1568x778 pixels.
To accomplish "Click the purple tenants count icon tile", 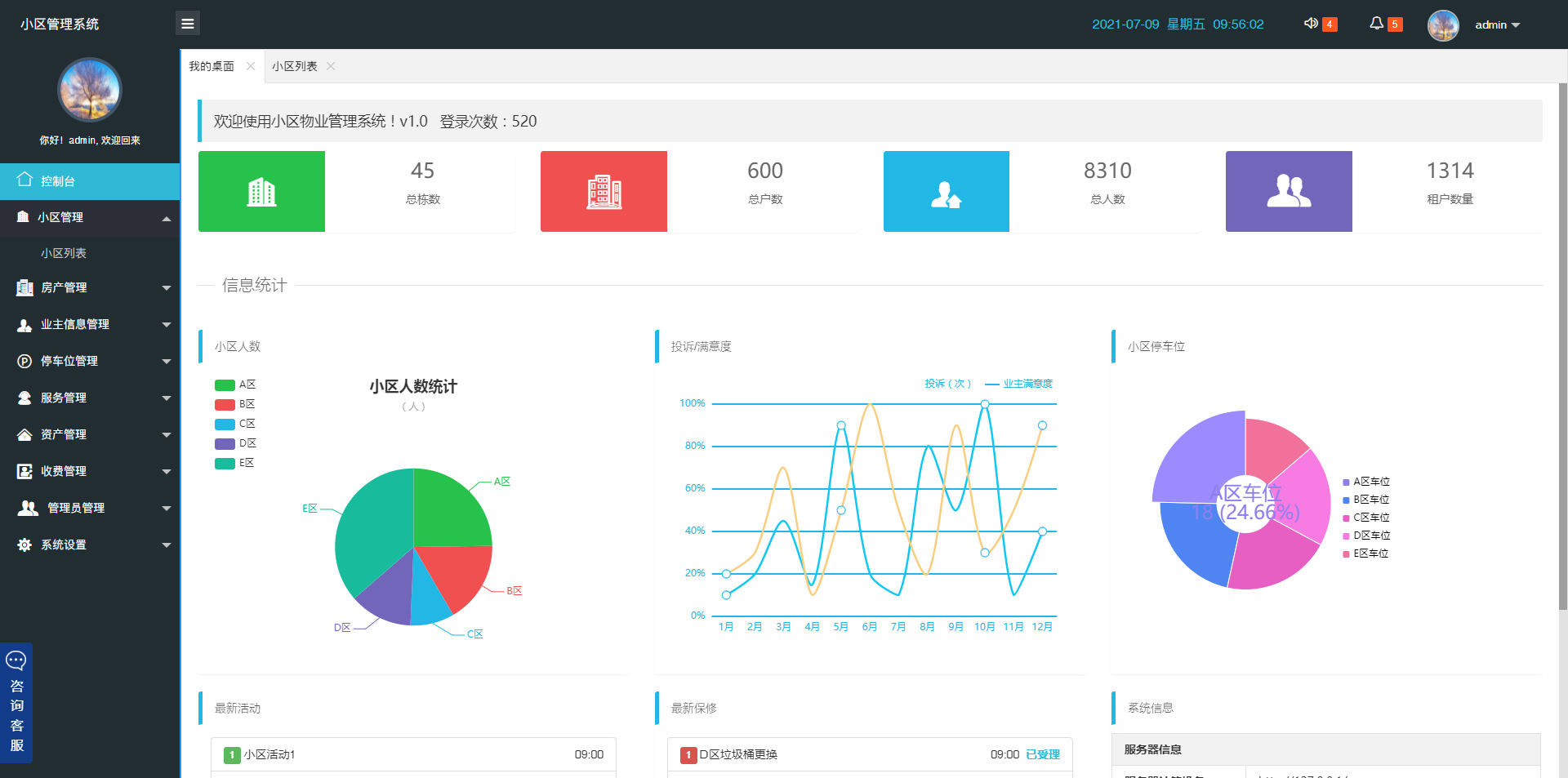I will (1288, 192).
